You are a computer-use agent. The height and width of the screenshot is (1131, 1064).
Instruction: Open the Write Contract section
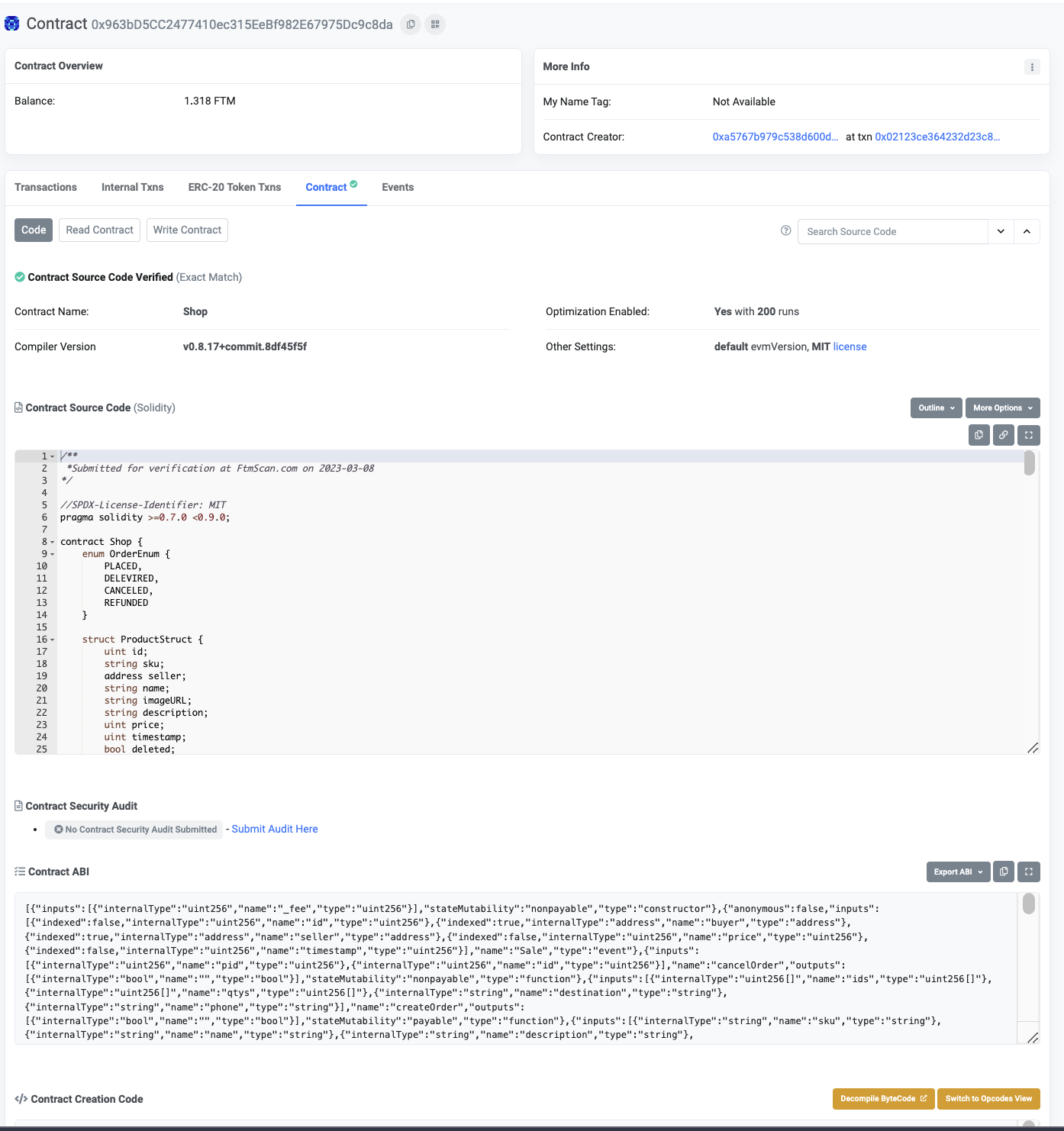(187, 230)
